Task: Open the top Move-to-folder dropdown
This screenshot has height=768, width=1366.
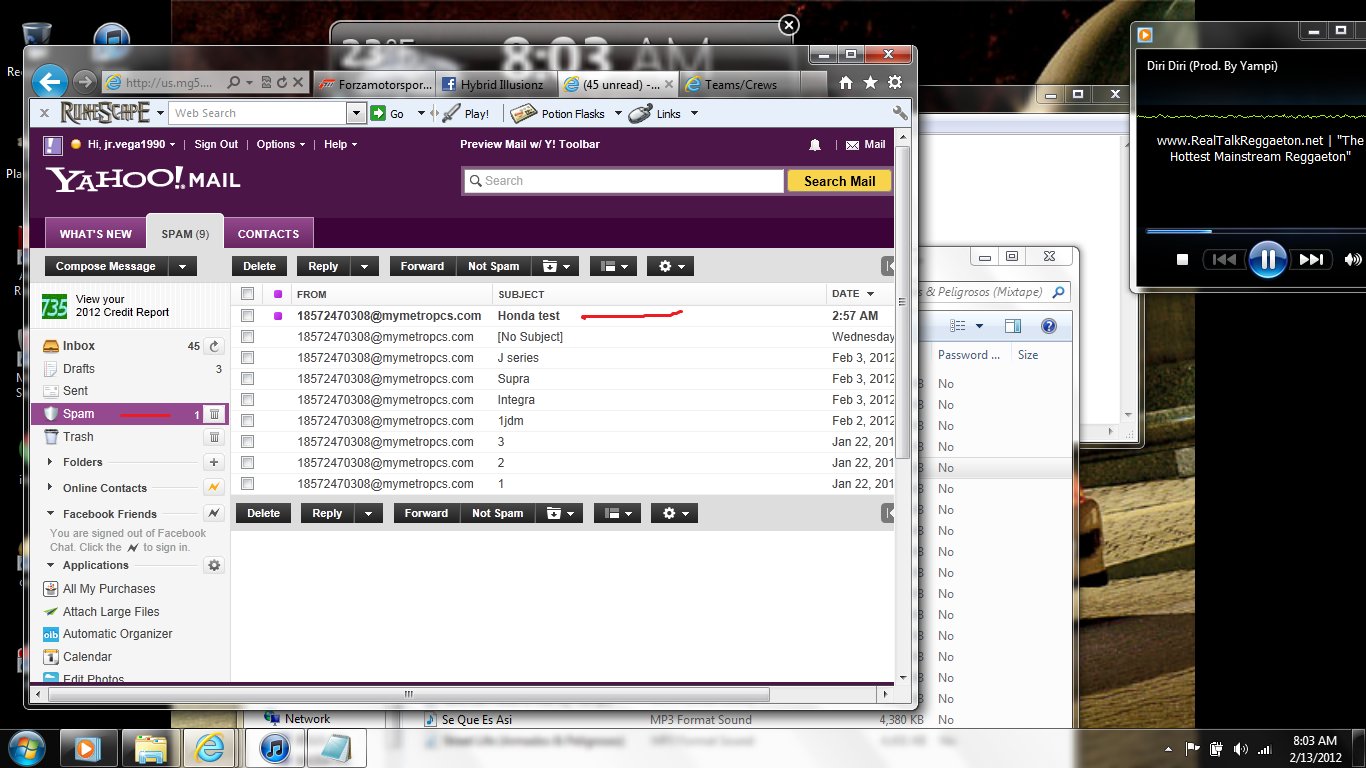Action: pos(557,266)
